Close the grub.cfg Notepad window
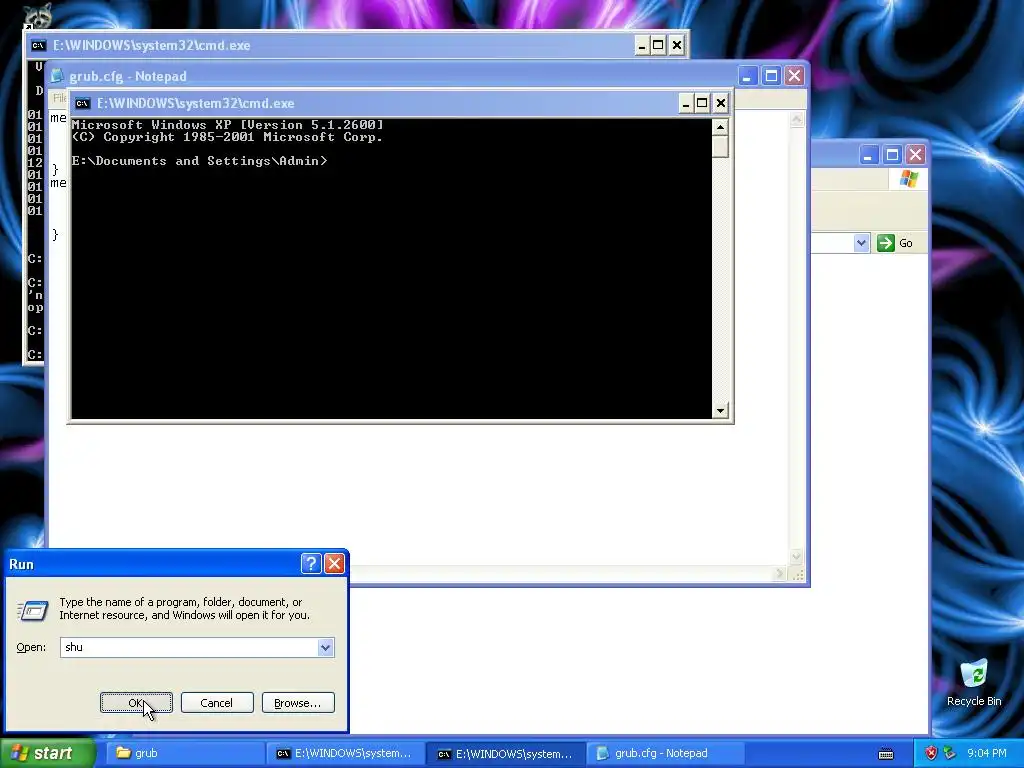 tap(794, 76)
